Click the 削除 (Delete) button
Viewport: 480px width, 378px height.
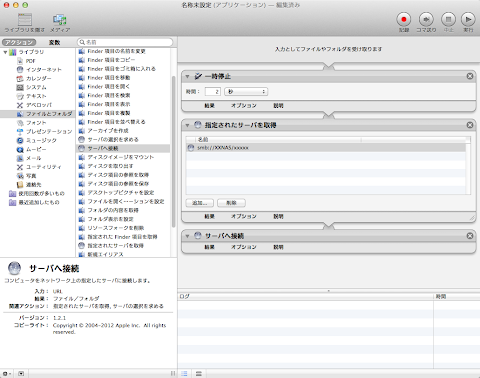click(231, 203)
